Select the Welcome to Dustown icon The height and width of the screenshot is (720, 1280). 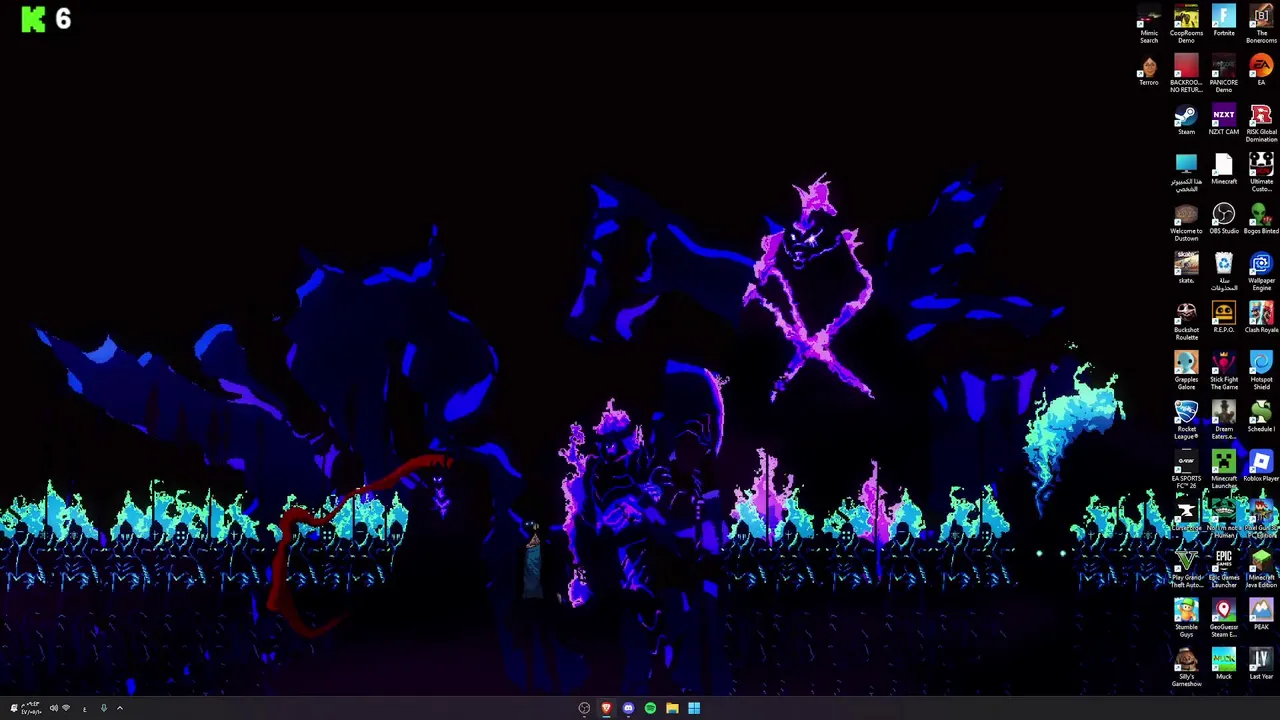1186,222
